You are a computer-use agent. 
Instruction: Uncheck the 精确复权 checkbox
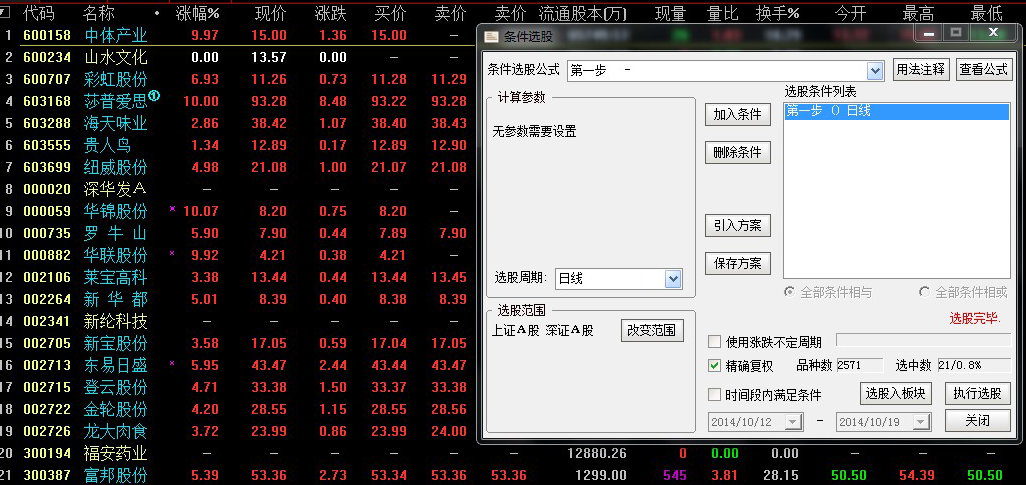tap(714, 366)
